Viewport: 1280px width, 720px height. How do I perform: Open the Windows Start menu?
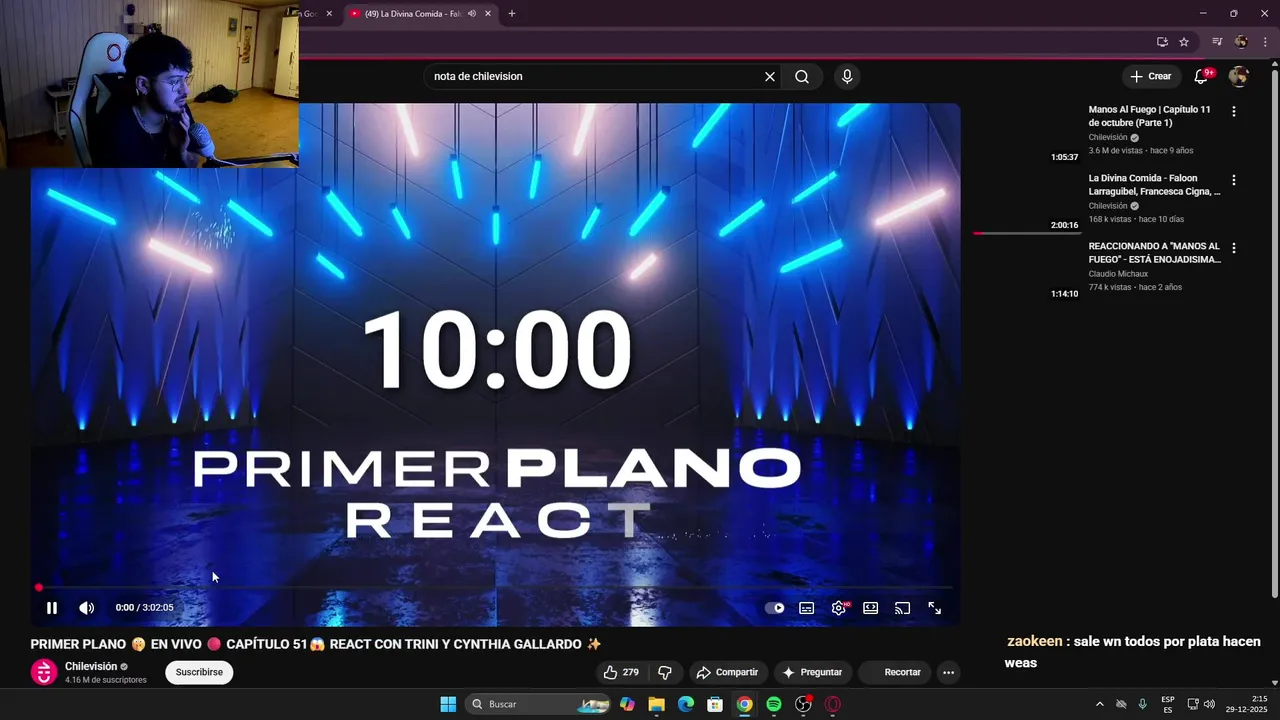[448, 704]
